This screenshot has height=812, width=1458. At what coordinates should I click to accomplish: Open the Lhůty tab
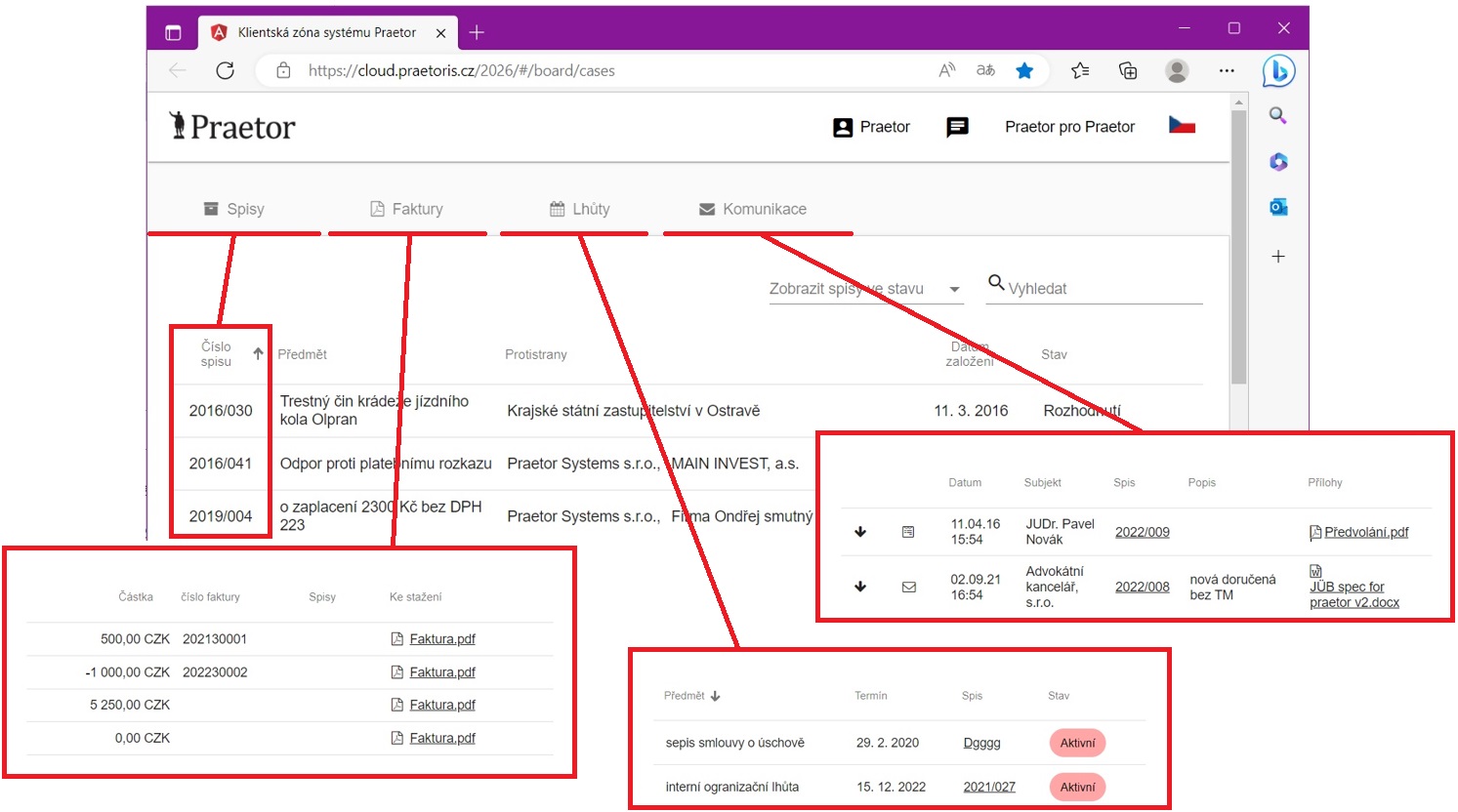click(x=580, y=209)
